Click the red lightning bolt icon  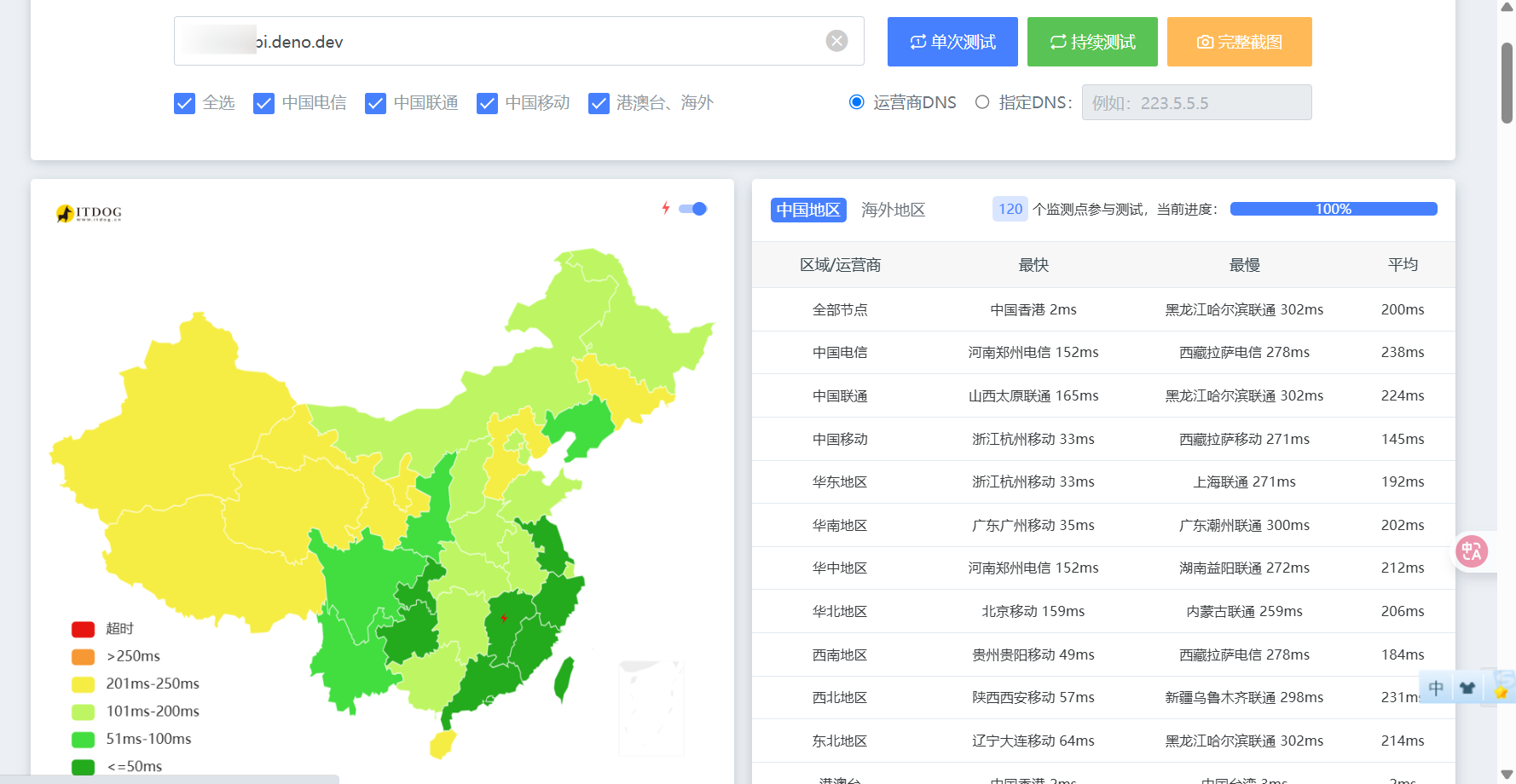tap(666, 208)
